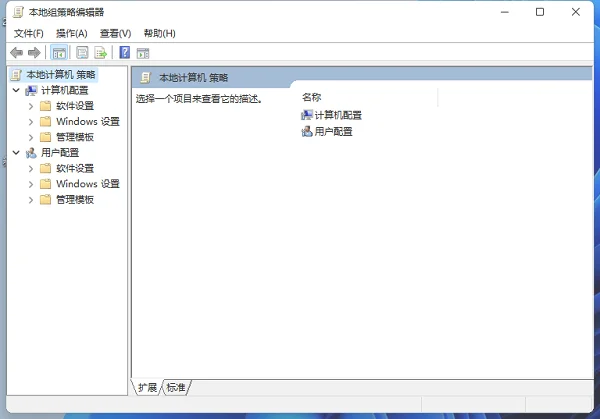600x419 pixels.
Task: Click folder icon of 软件设置 under 用户配置
Action: (x=45, y=168)
